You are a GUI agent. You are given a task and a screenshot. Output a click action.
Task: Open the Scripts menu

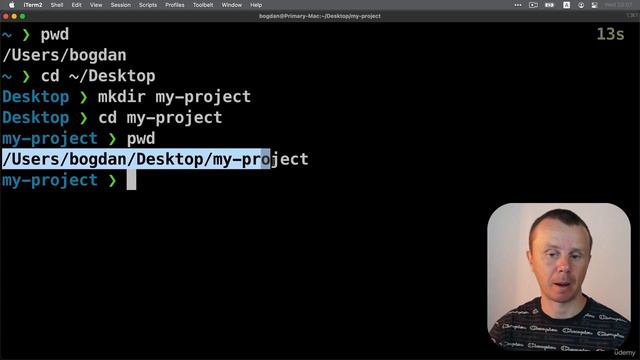(148, 5)
